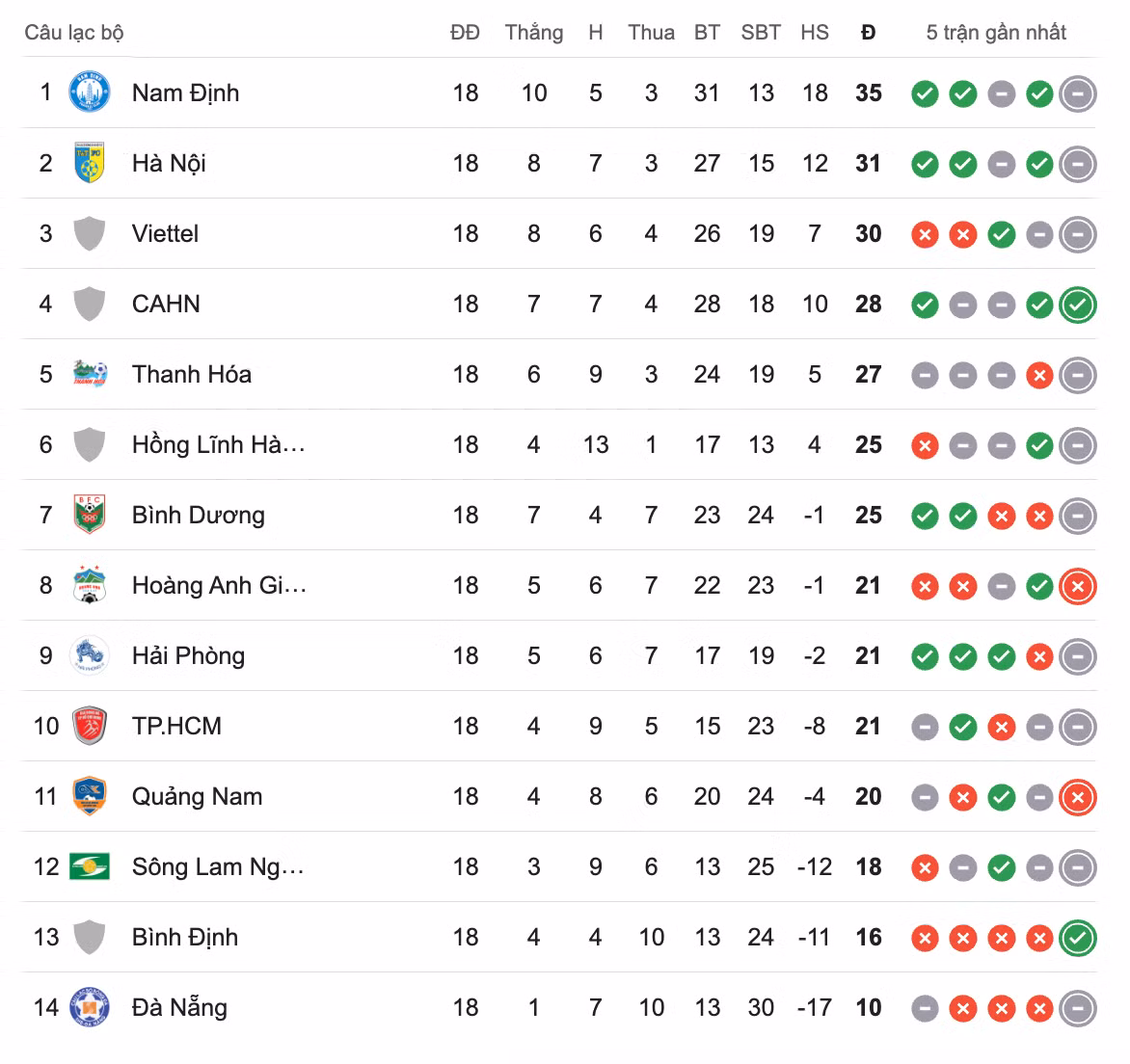Click the Bình Dương club badge
This screenshot has width=1130, height=1064.
point(90,515)
